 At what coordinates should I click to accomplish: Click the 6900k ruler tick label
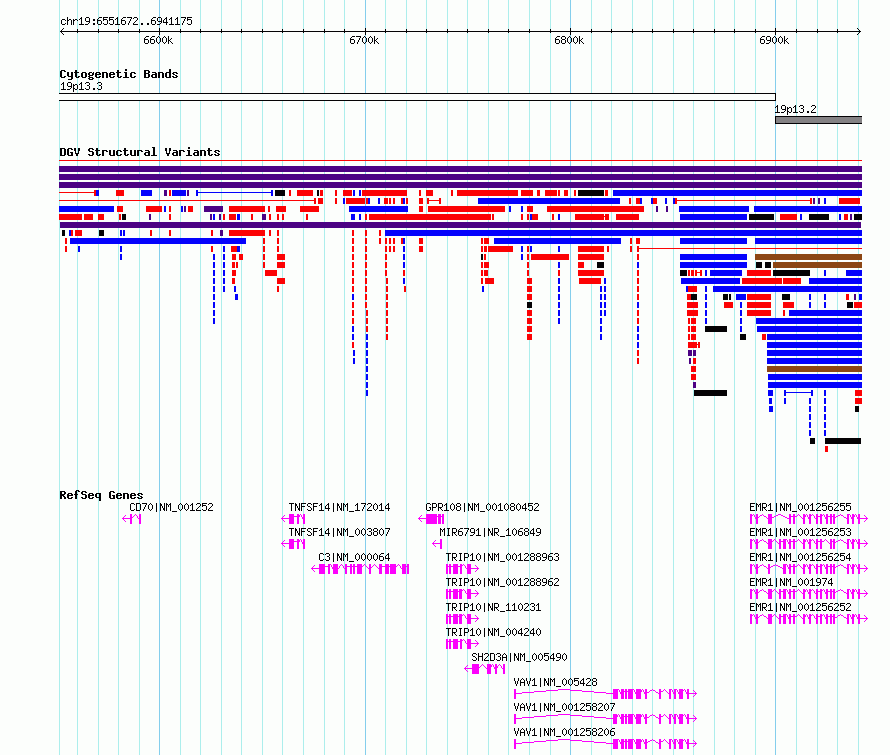(x=774, y=40)
